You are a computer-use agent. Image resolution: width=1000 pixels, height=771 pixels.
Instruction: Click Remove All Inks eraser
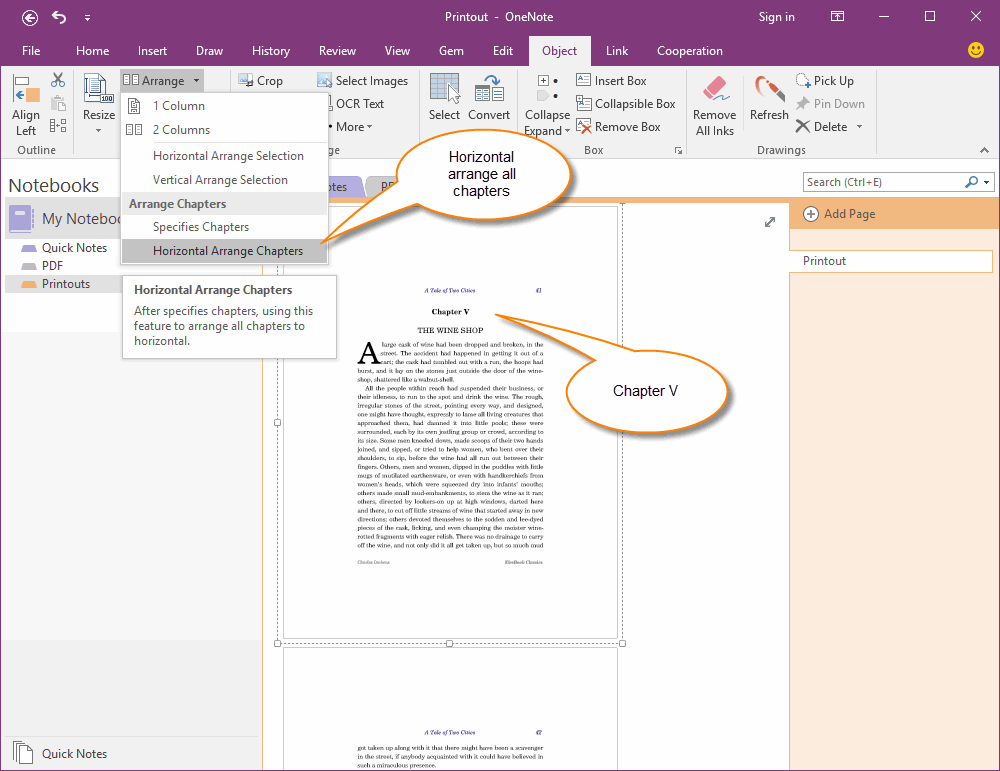coord(714,105)
